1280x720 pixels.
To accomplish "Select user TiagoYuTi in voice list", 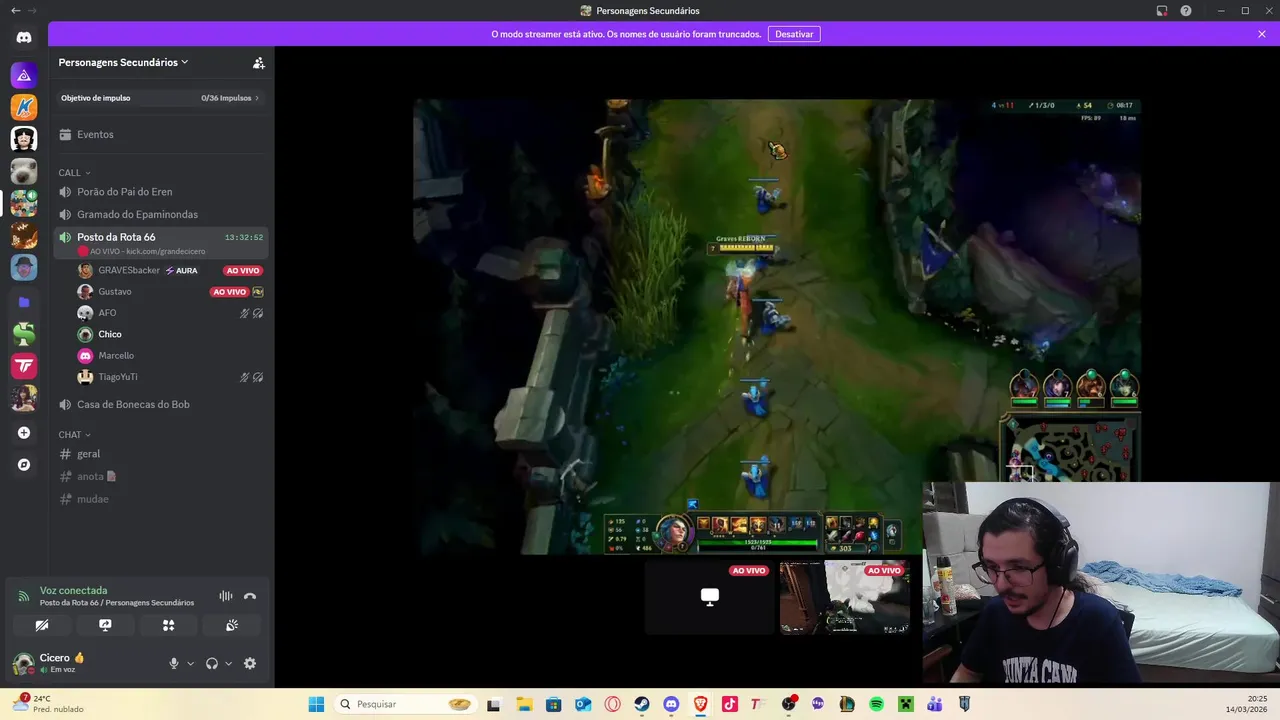I will 118,377.
